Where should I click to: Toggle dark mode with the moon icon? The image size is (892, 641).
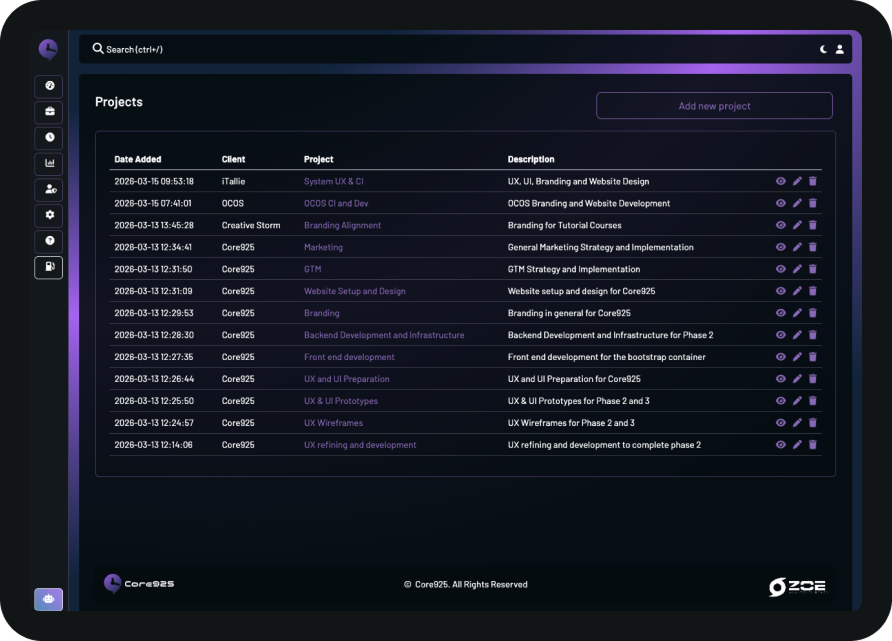click(x=823, y=49)
